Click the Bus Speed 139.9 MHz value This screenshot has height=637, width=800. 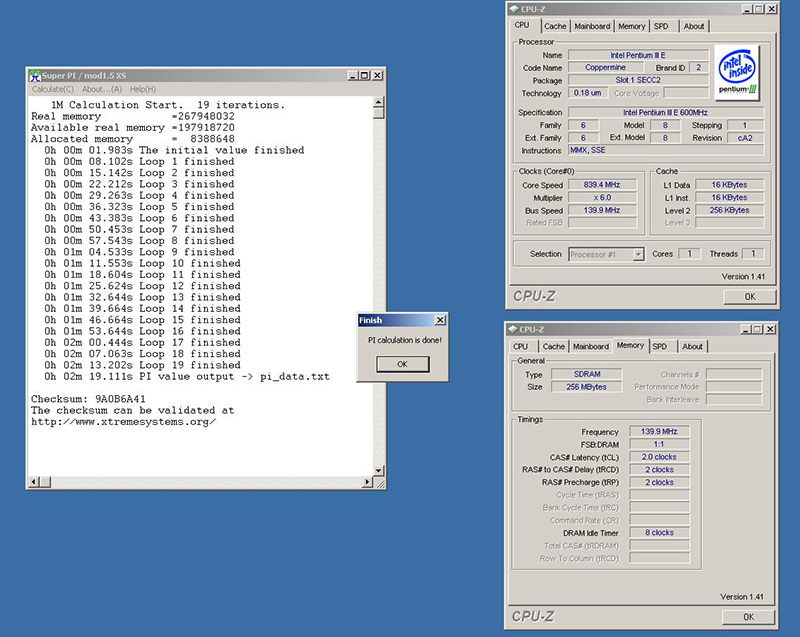[602, 210]
